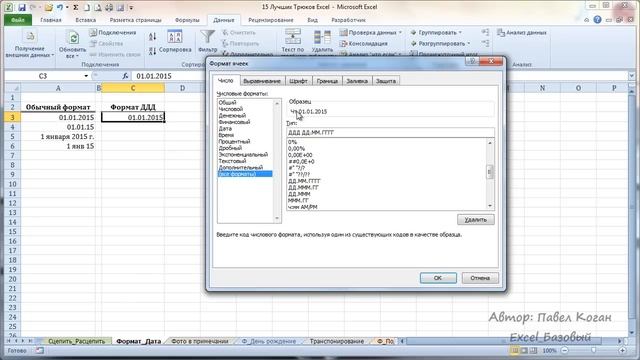The width and height of the screenshot is (640, 360).
Task: Switch to Fill tab (Заливка) in the dialog
Action: click(x=357, y=81)
